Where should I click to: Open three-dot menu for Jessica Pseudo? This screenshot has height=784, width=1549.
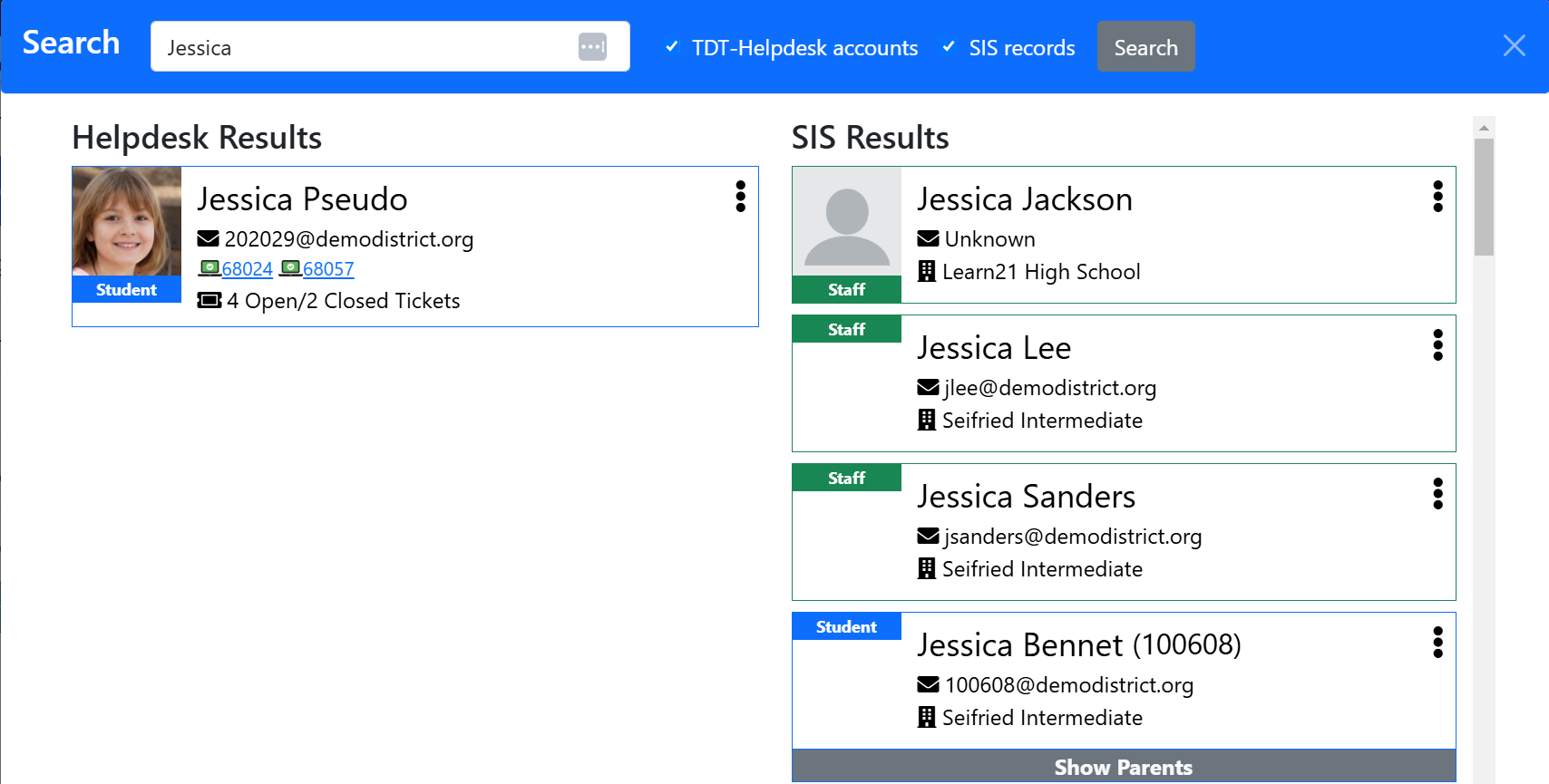(741, 196)
